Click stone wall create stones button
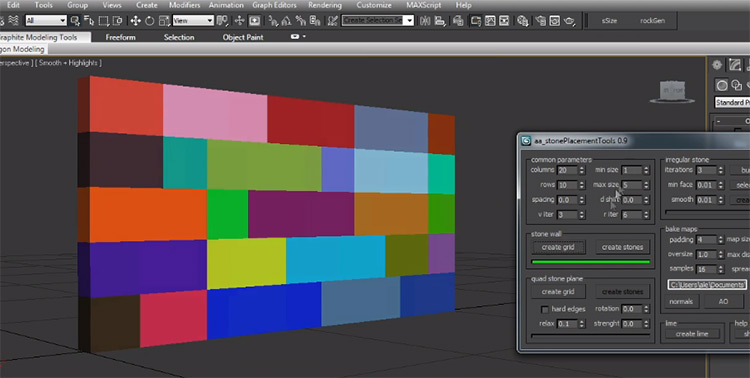 click(x=622, y=247)
